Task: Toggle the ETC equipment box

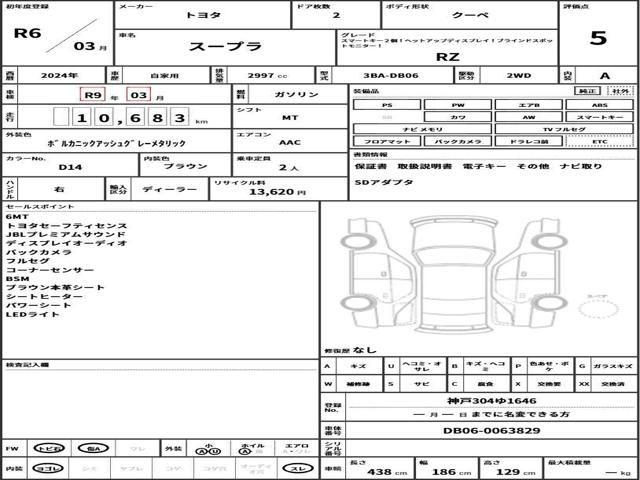Action: (x=597, y=143)
